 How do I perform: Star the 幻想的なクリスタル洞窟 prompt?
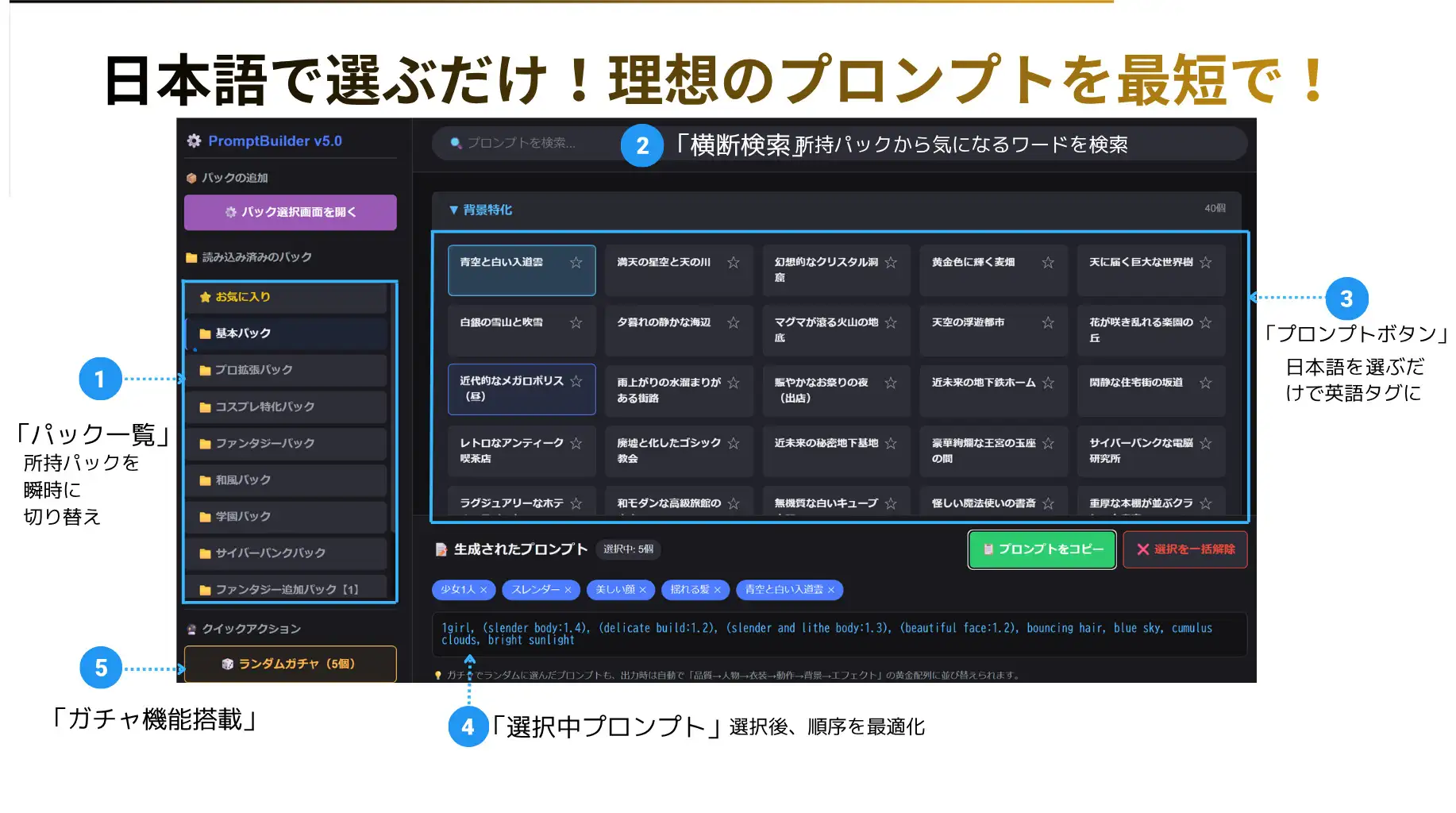coord(891,263)
